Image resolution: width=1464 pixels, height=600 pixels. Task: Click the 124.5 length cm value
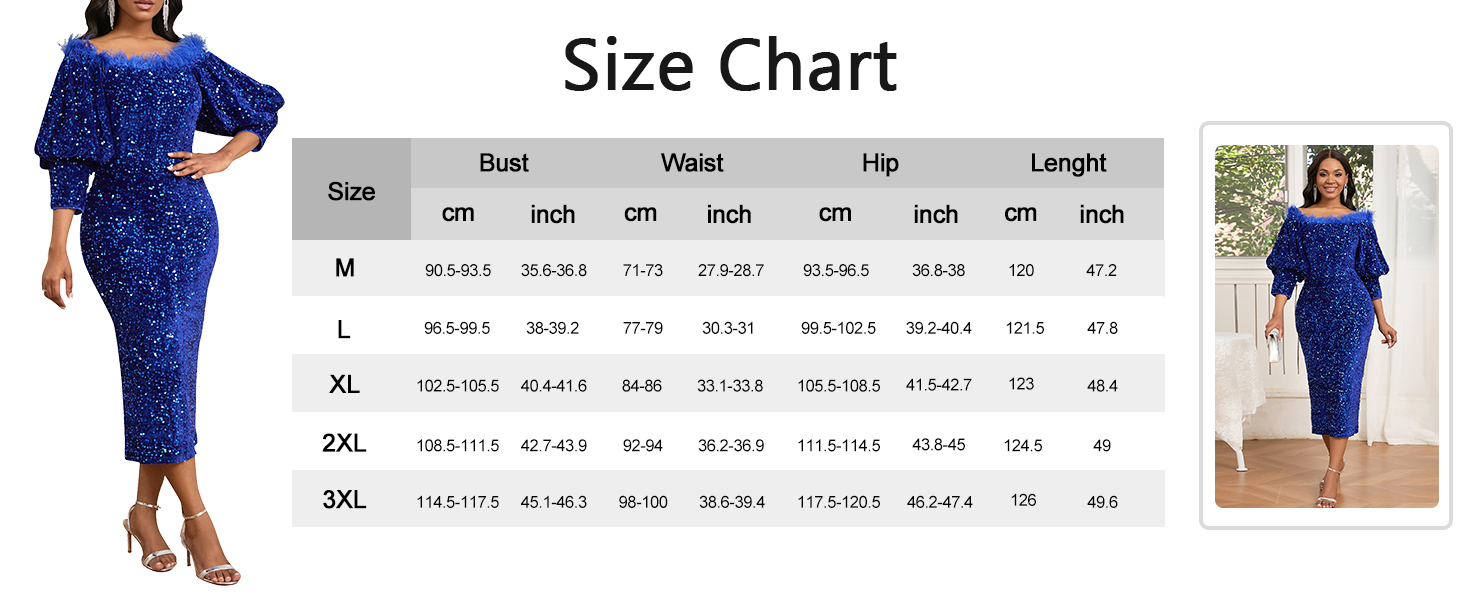[1023, 445]
